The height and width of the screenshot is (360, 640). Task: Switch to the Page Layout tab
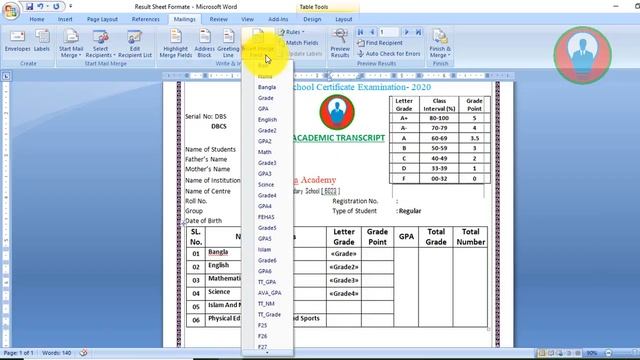point(102,19)
